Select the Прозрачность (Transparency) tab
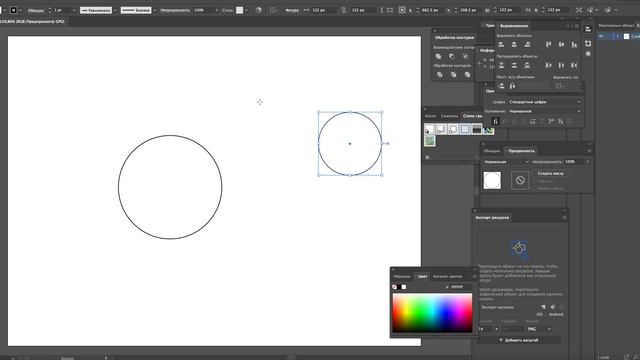Viewport: 640px width, 360px height. [521, 151]
